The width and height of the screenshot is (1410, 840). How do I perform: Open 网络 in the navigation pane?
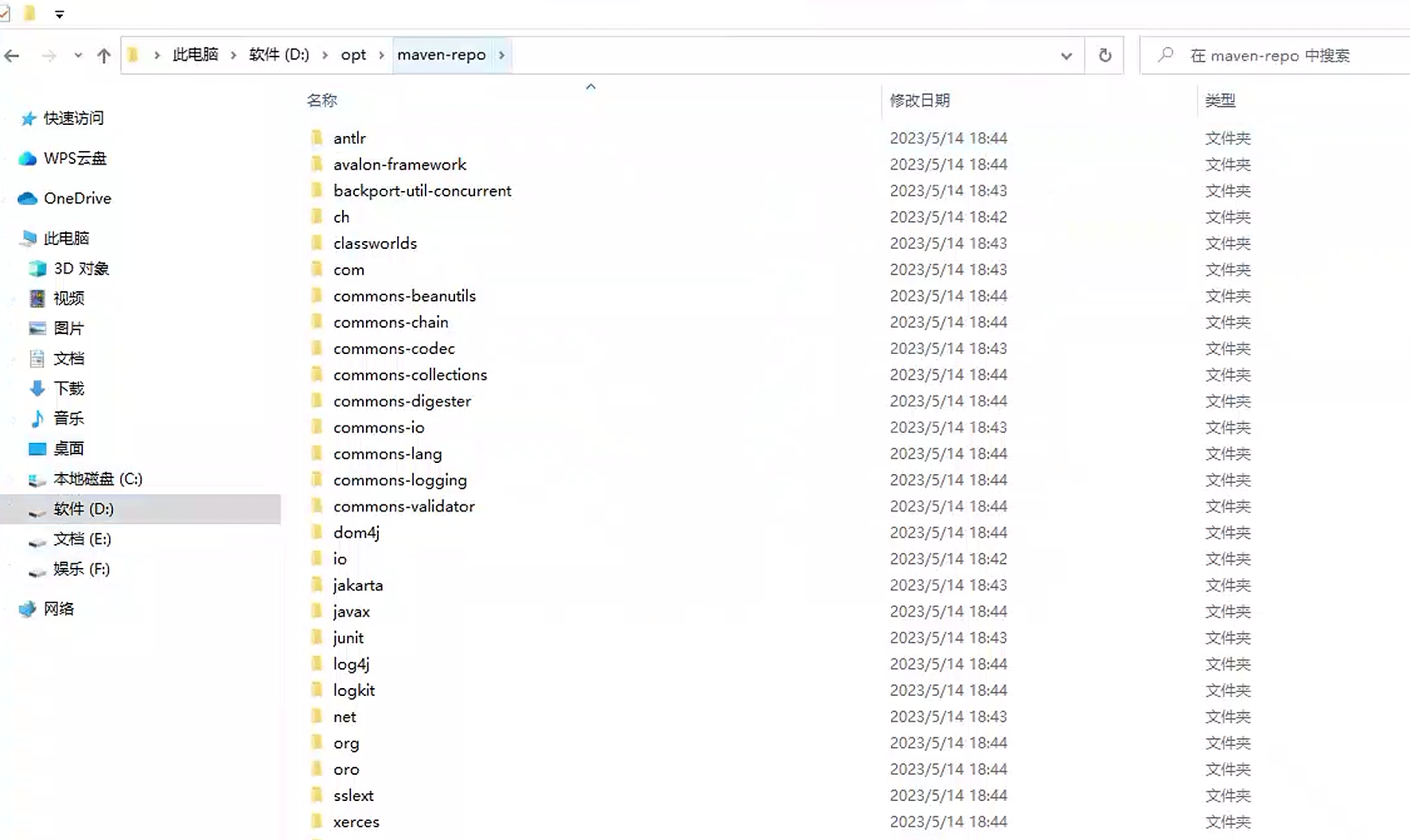coord(58,609)
